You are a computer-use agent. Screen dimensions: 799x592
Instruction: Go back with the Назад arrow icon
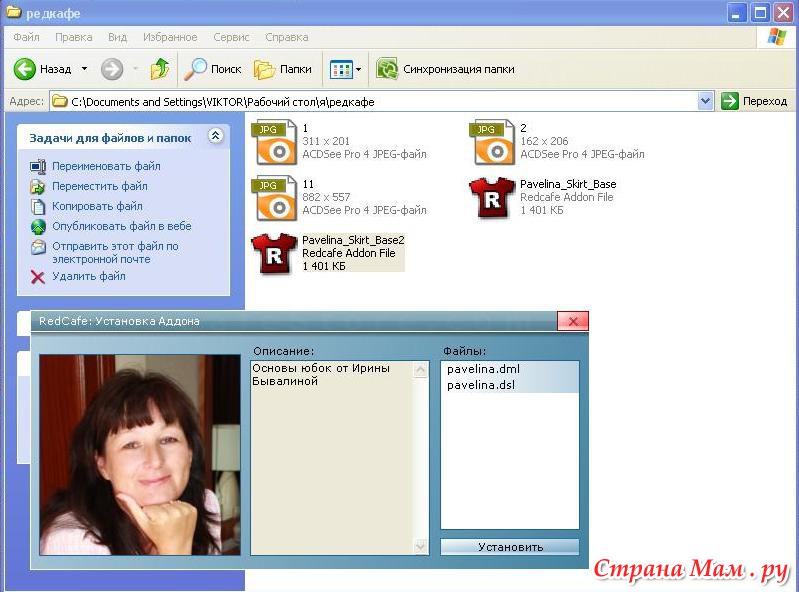[24, 69]
